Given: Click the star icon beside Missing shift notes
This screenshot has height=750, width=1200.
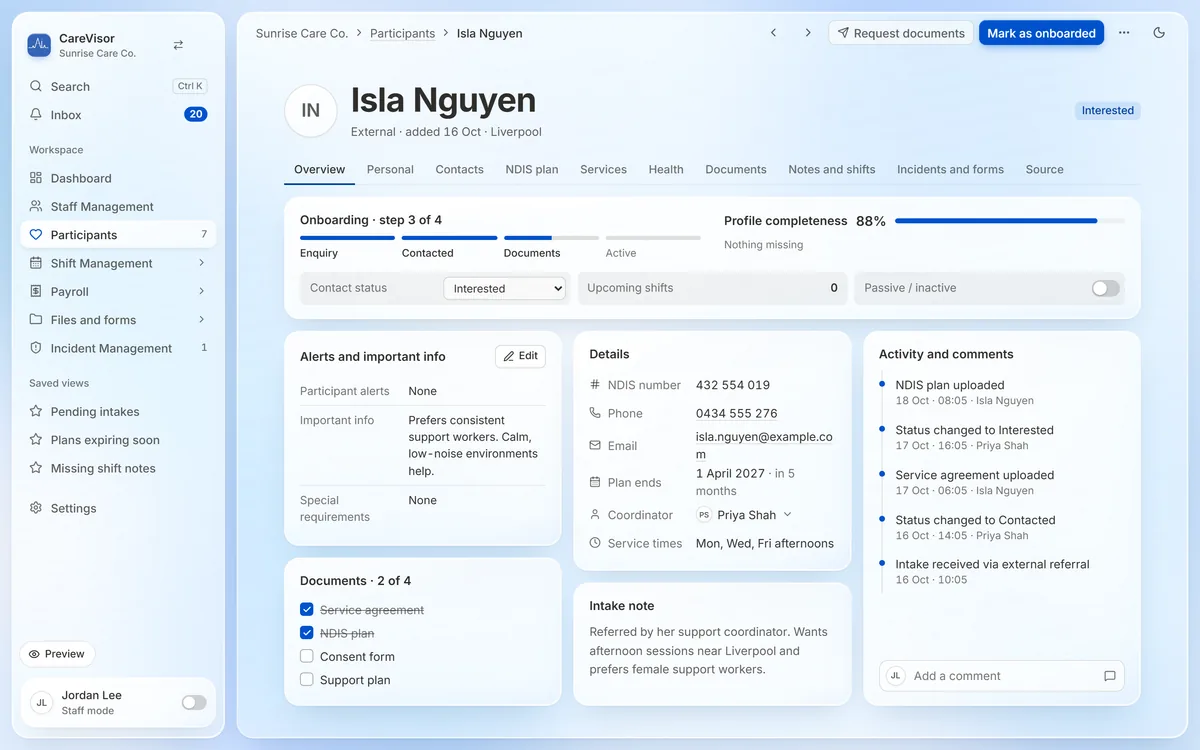Looking at the screenshot, I should tap(36, 468).
